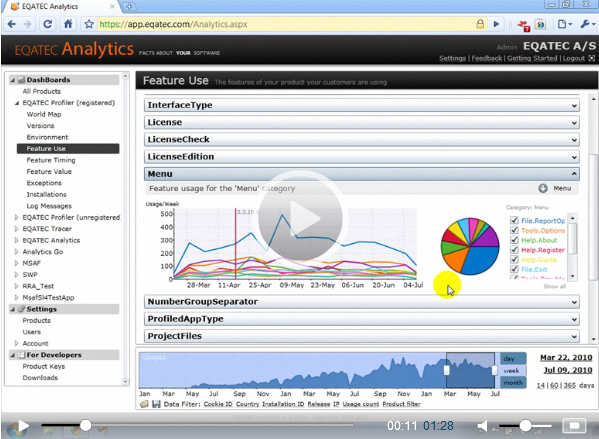Select Feature Value in sidebar
Viewport: 599px width, 439px height.
(49, 172)
